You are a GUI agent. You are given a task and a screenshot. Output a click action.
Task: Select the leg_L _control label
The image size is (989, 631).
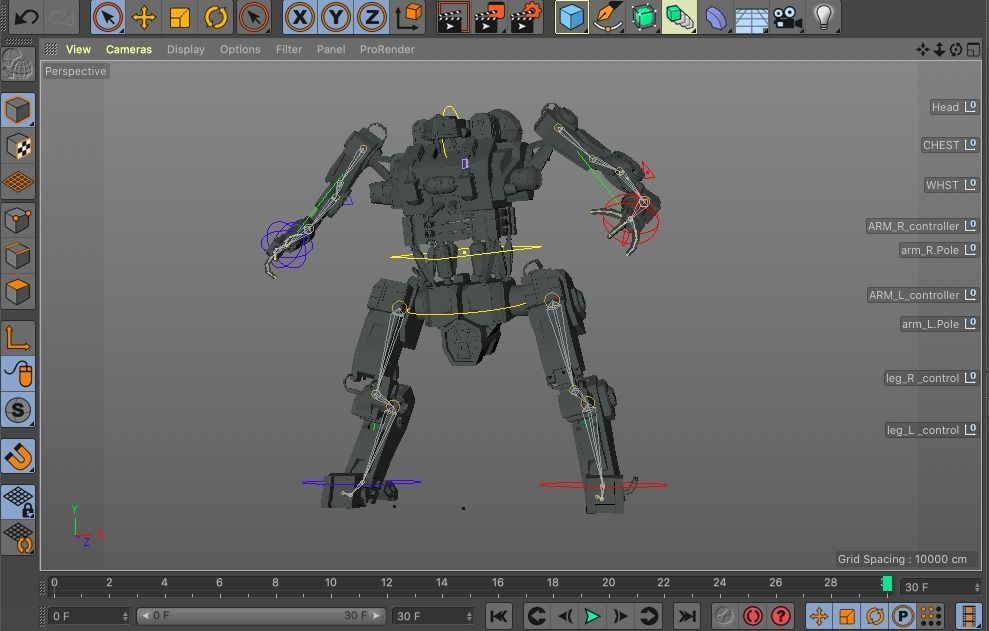coord(932,430)
